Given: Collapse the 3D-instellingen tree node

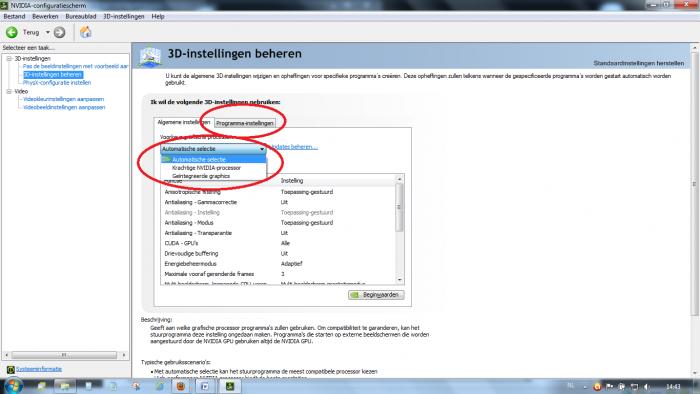Looking at the screenshot, I should [9, 58].
